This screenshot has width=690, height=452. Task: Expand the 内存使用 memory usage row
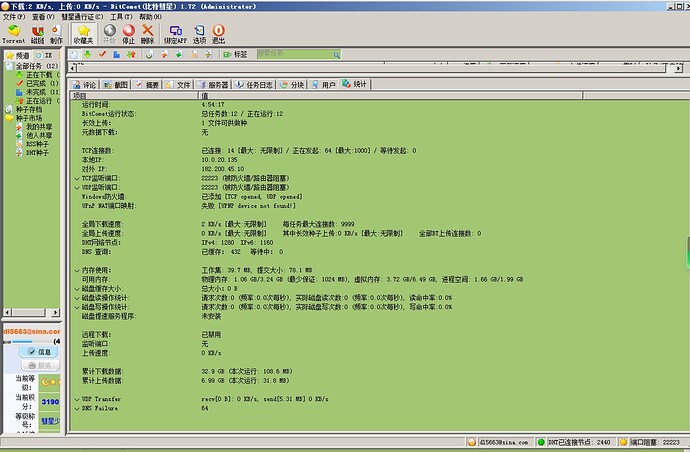click(x=76, y=270)
